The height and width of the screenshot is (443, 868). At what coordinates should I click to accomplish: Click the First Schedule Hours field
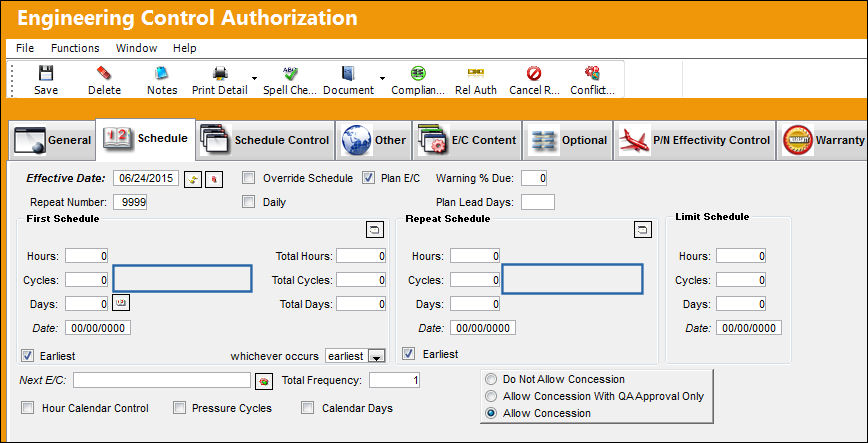pos(86,256)
